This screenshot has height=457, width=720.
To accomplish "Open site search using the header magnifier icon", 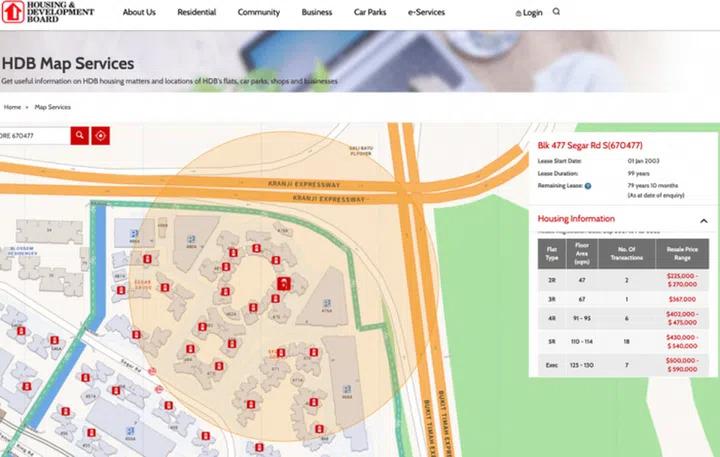I will pos(556,12).
